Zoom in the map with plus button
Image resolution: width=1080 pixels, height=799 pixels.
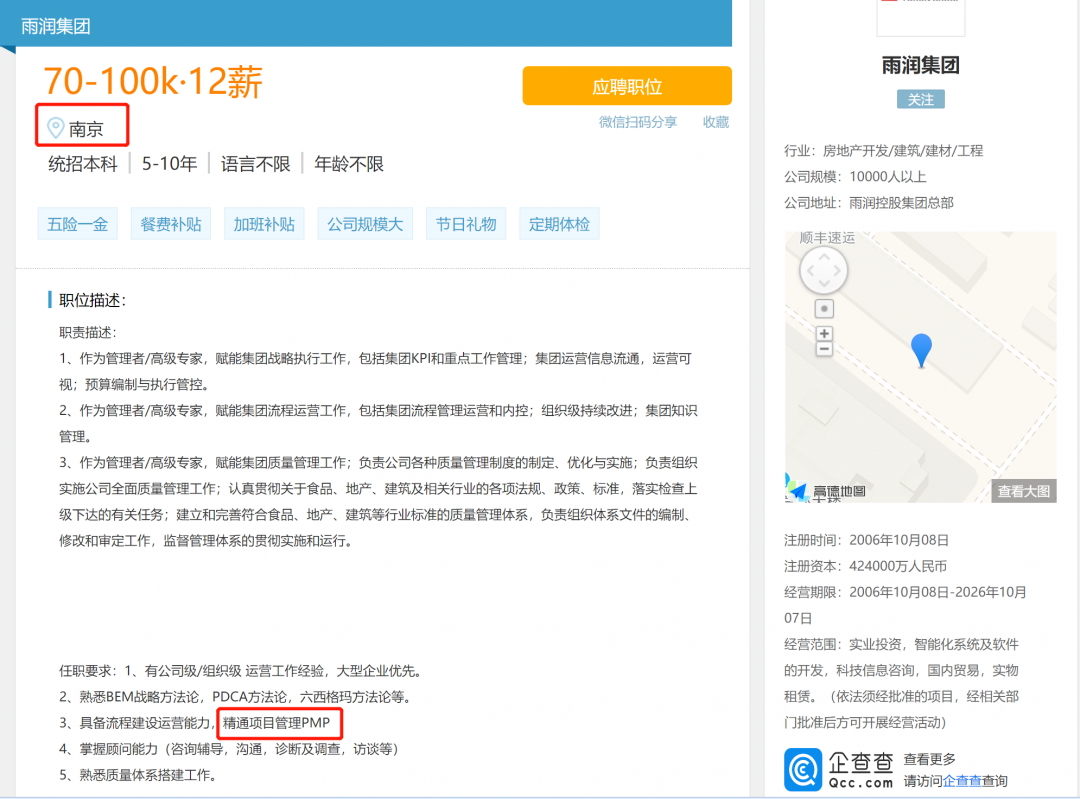pyautogui.click(x=824, y=333)
